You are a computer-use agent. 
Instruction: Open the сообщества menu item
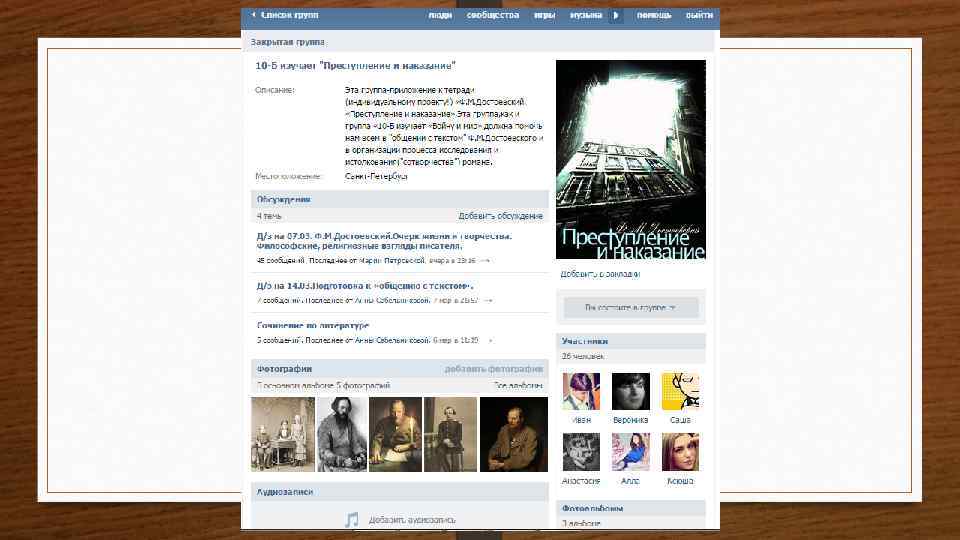(493, 15)
